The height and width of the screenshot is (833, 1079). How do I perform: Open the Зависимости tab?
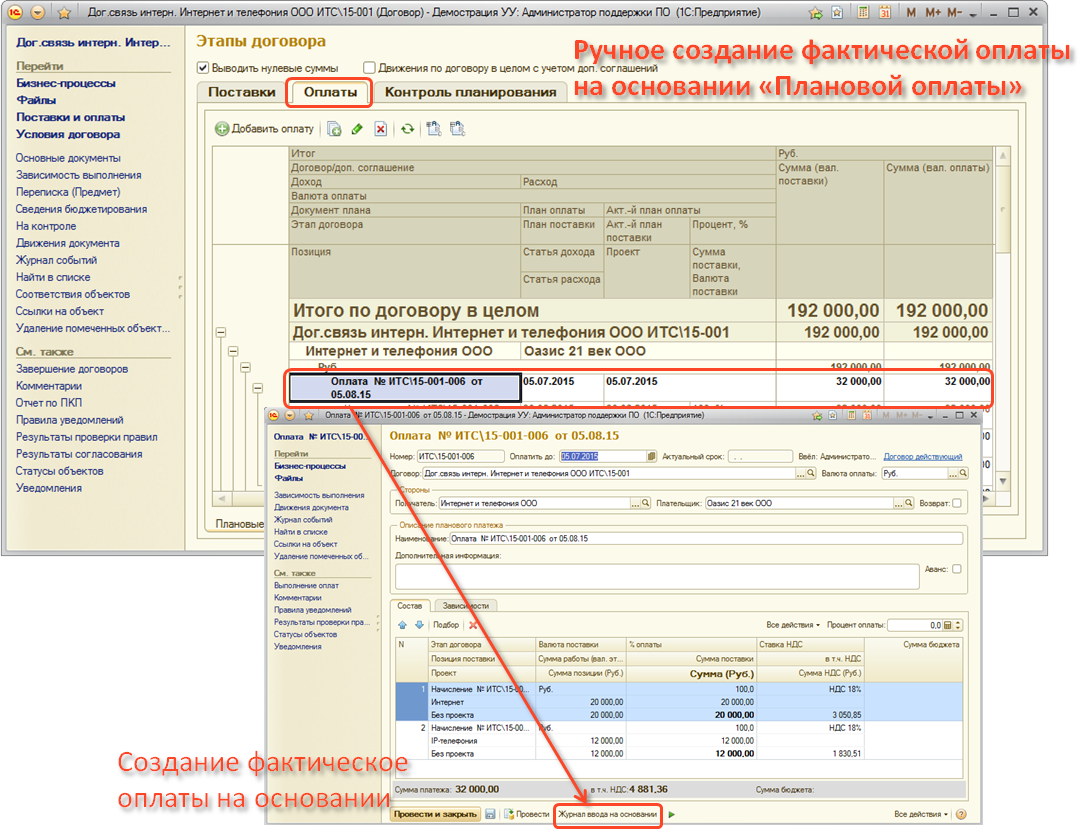(468, 605)
